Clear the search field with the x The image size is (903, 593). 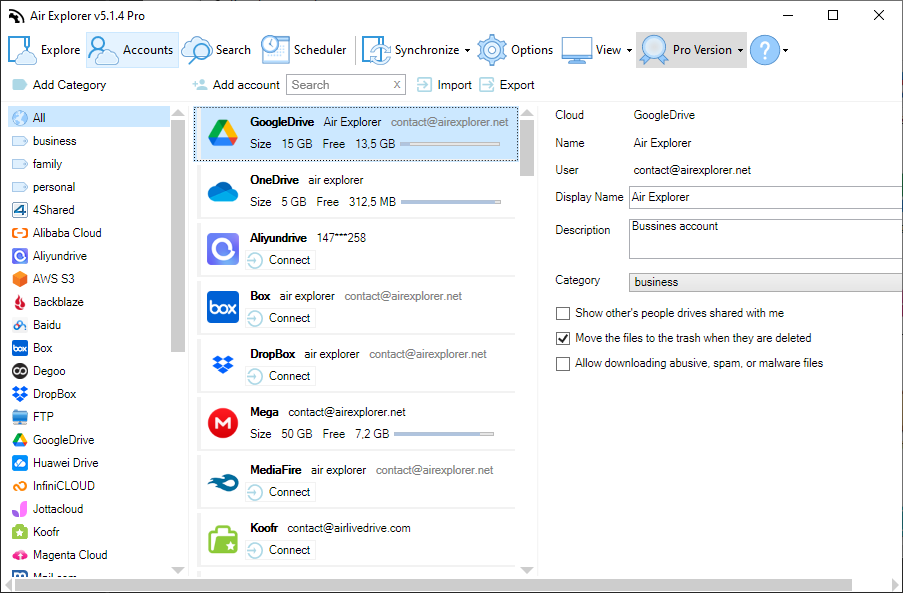pyautogui.click(x=397, y=85)
